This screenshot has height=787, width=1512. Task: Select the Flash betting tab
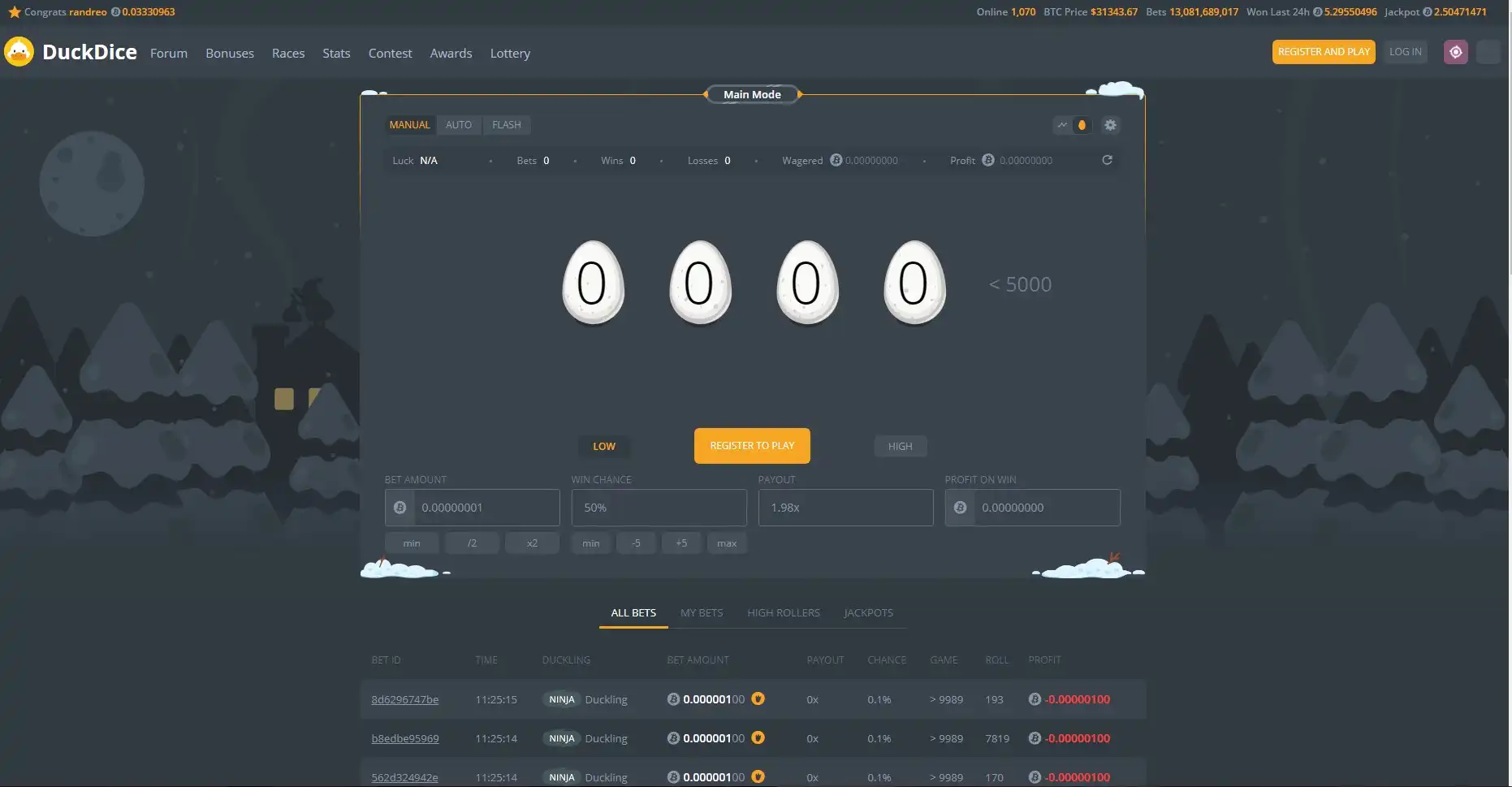(507, 125)
